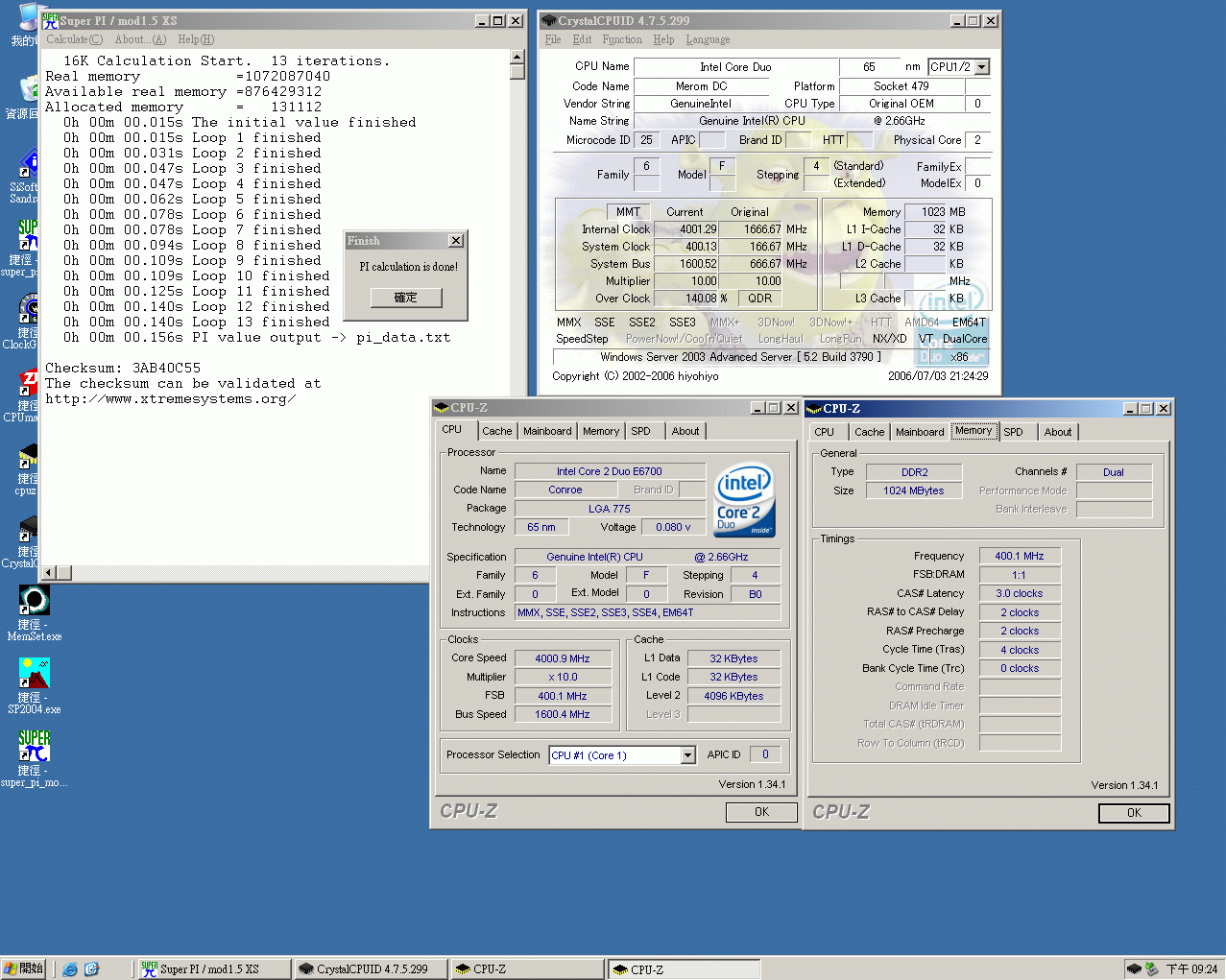Click the CrystalCPUID title bar icon

point(549,20)
